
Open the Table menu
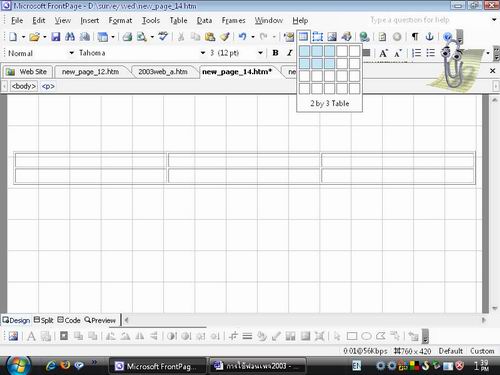178,20
